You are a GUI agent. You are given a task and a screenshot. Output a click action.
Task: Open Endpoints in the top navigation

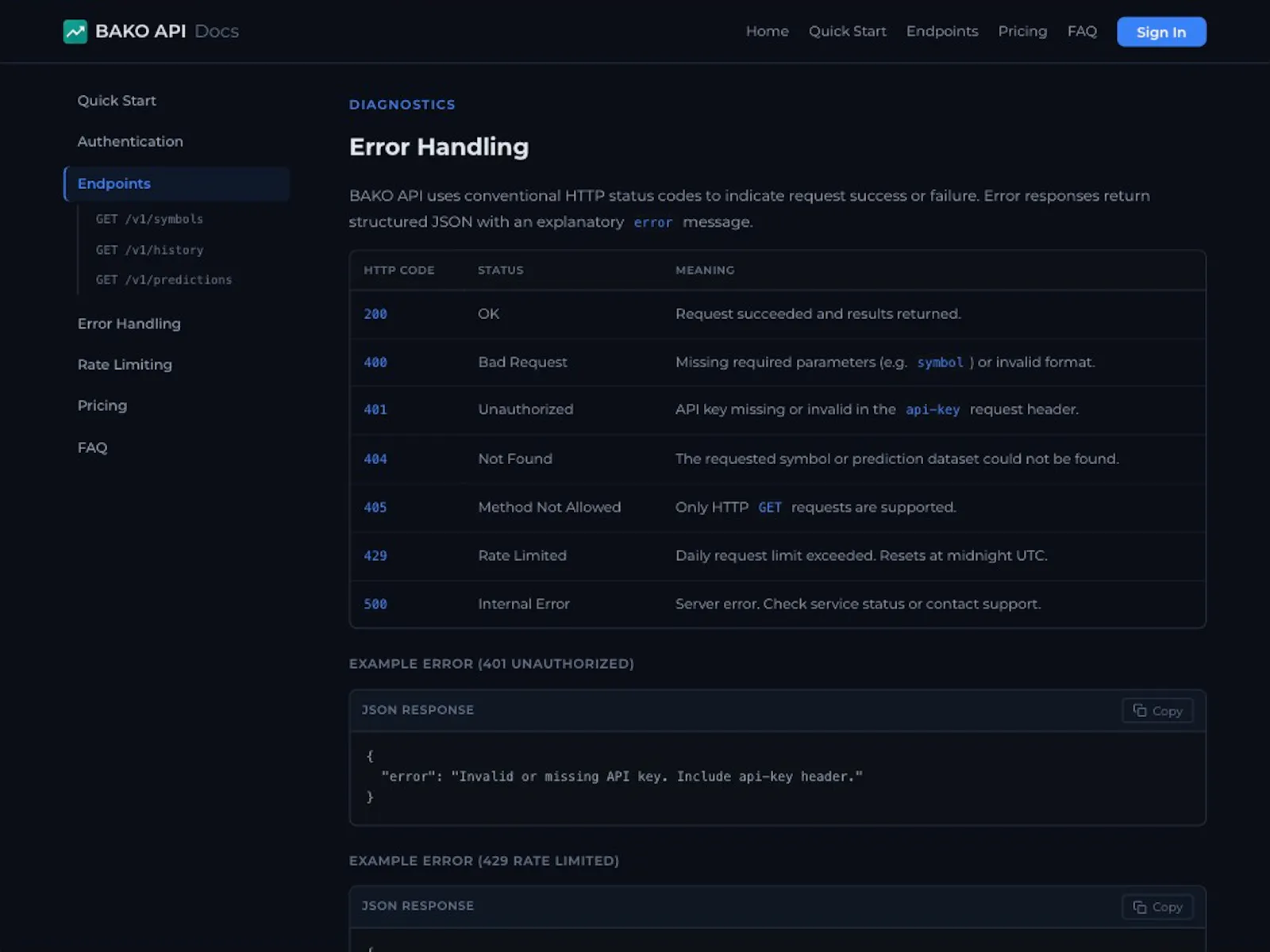(x=942, y=31)
